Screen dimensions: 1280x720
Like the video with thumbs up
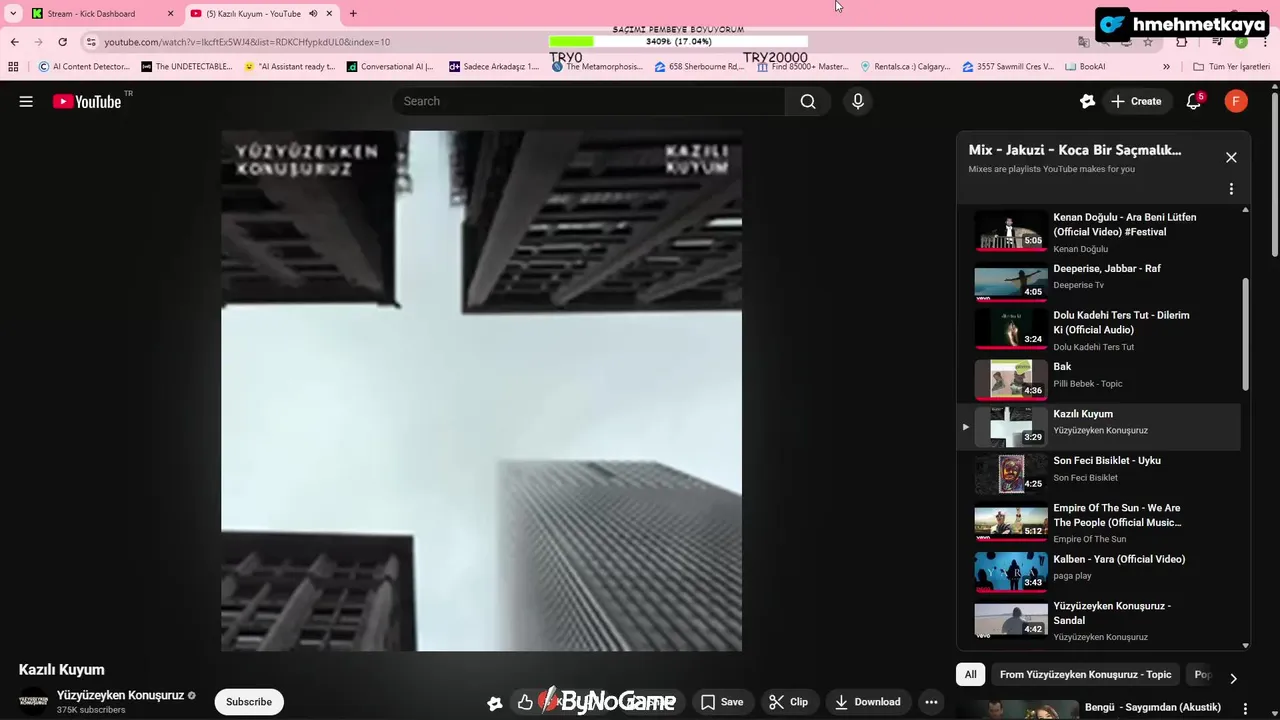(525, 702)
